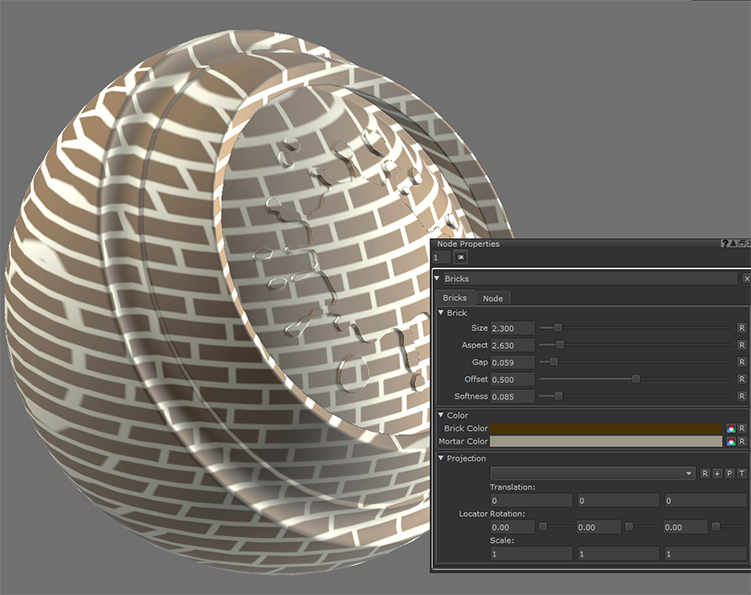Collapse the Brick parameter group
The image size is (751, 595).
click(x=441, y=313)
